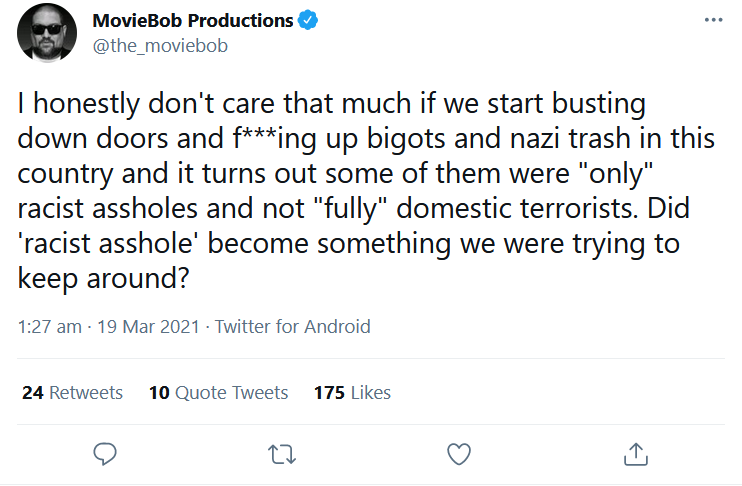Open the Twitter for Android source link

[x=293, y=326]
